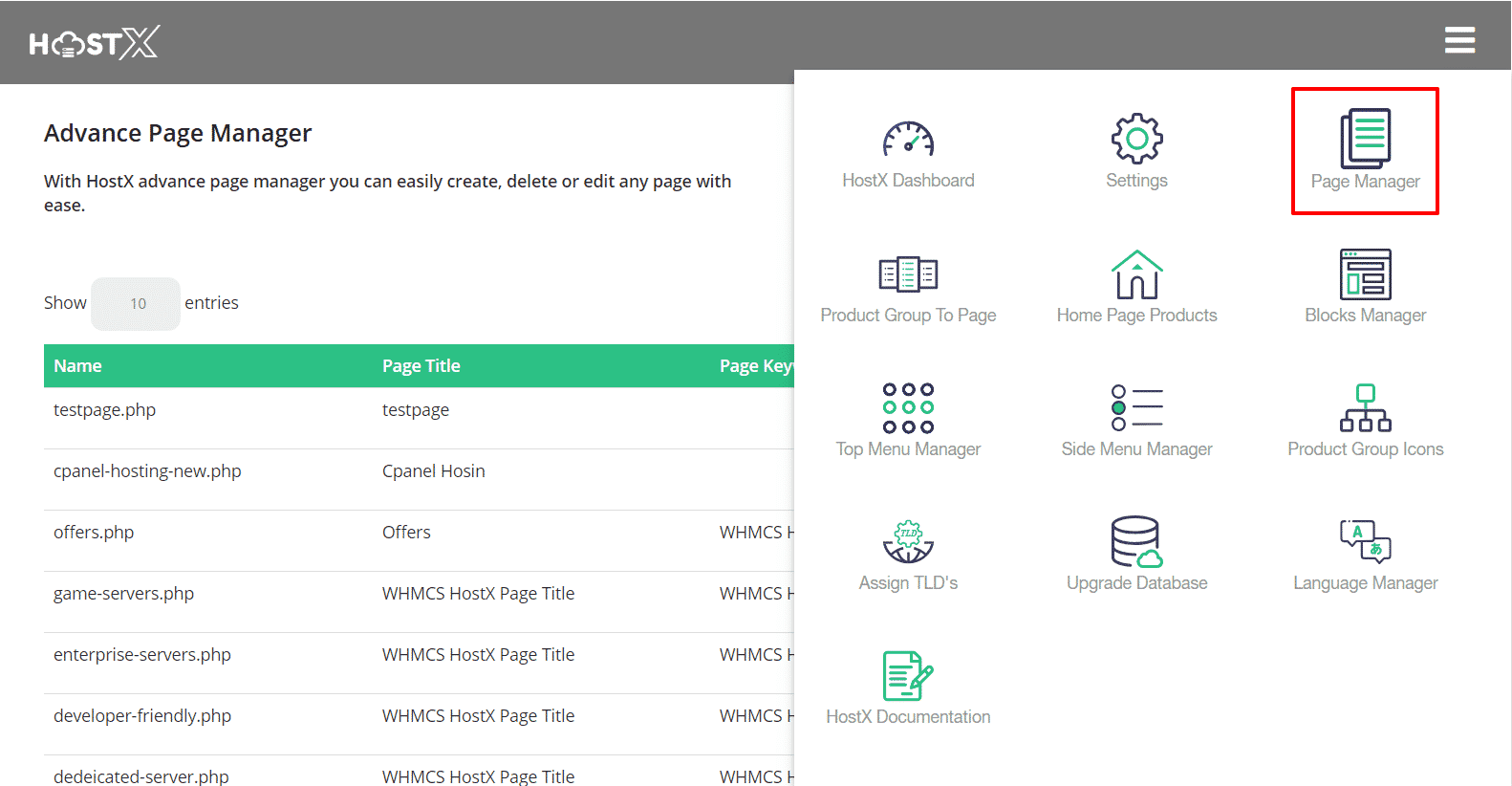1512x786 pixels.
Task: Open the Page Manager icon
Action: coord(1365,140)
